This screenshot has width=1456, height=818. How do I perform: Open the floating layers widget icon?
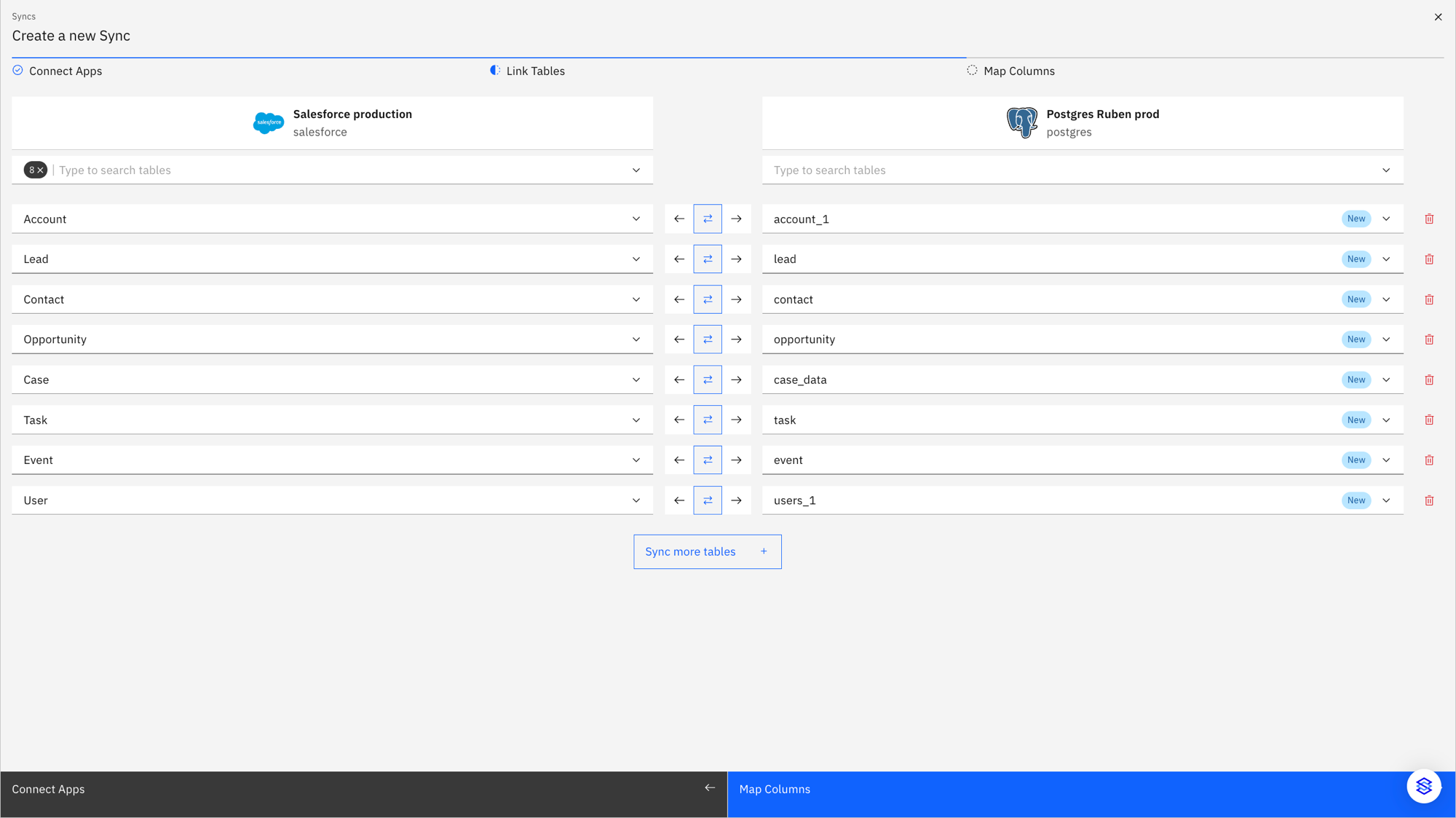[x=1424, y=786]
